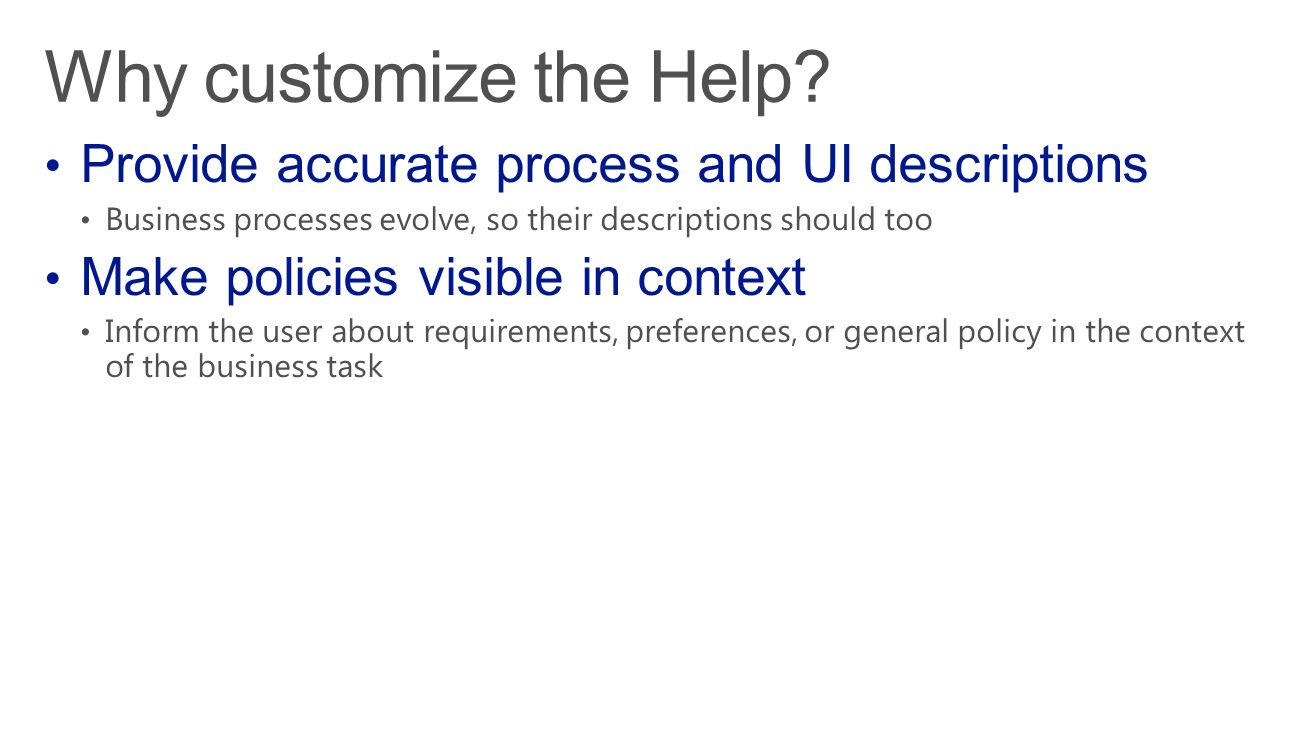Click the word "descriptions" in the blue heading
The height and width of the screenshot is (734, 1305).
click(1008, 166)
